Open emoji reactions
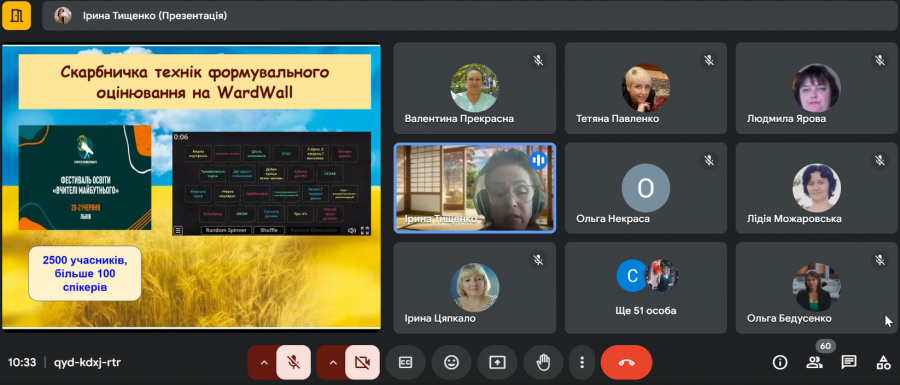The image size is (900, 385). [452, 362]
